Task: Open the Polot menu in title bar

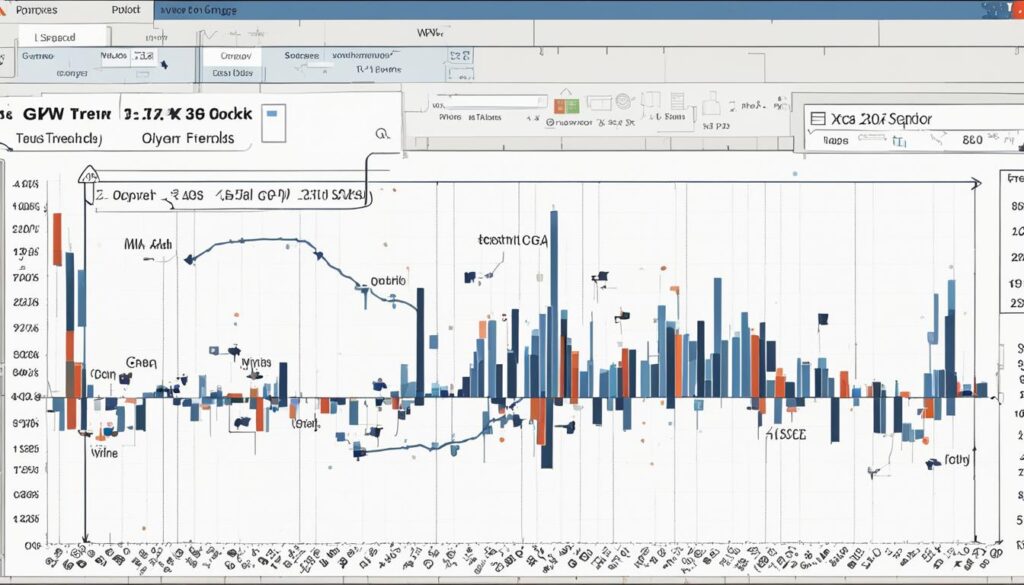Action: pos(126,10)
